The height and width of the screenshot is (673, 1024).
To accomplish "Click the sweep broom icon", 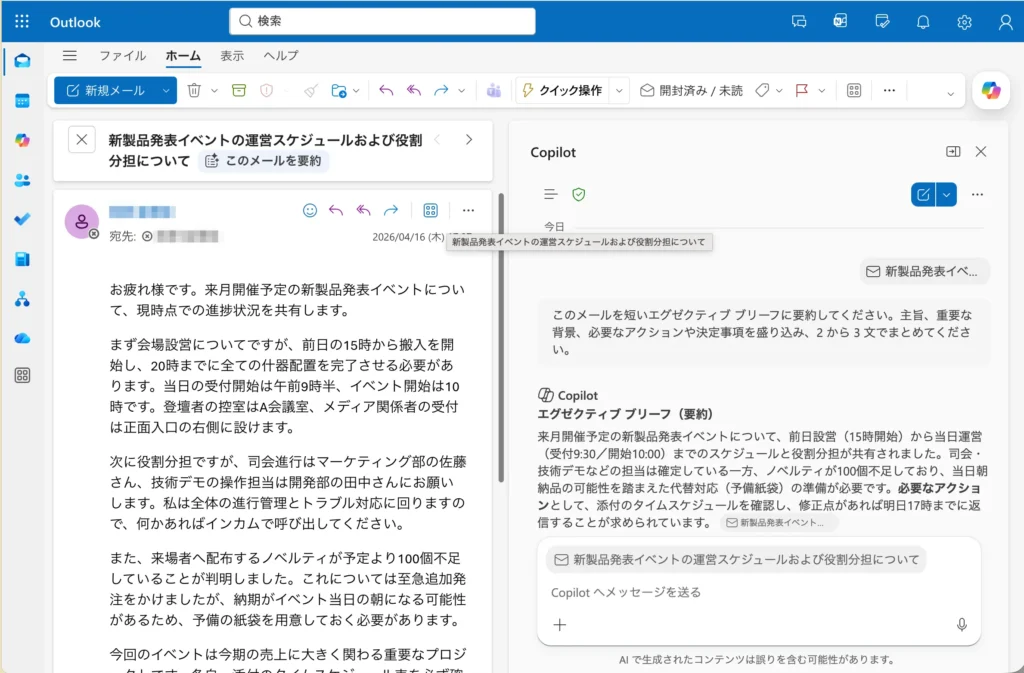I will coord(311,90).
